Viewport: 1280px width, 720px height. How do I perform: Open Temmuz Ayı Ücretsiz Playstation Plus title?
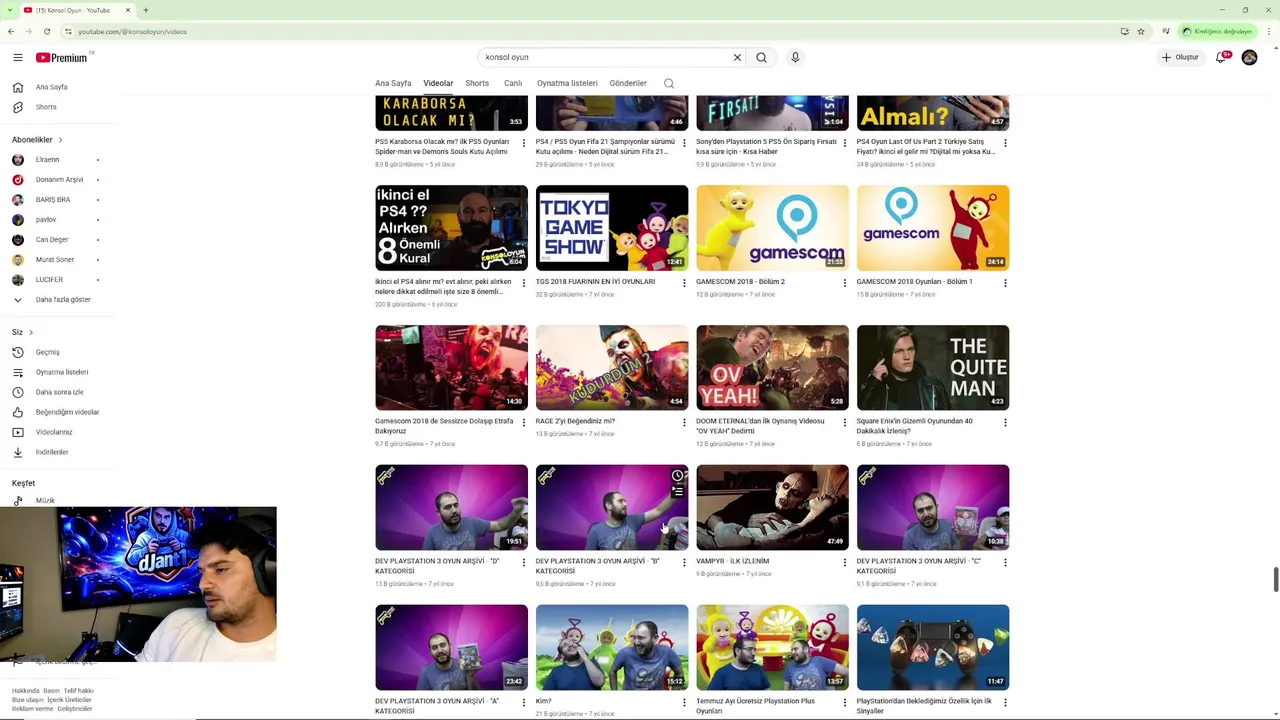click(x=755, y=705)
